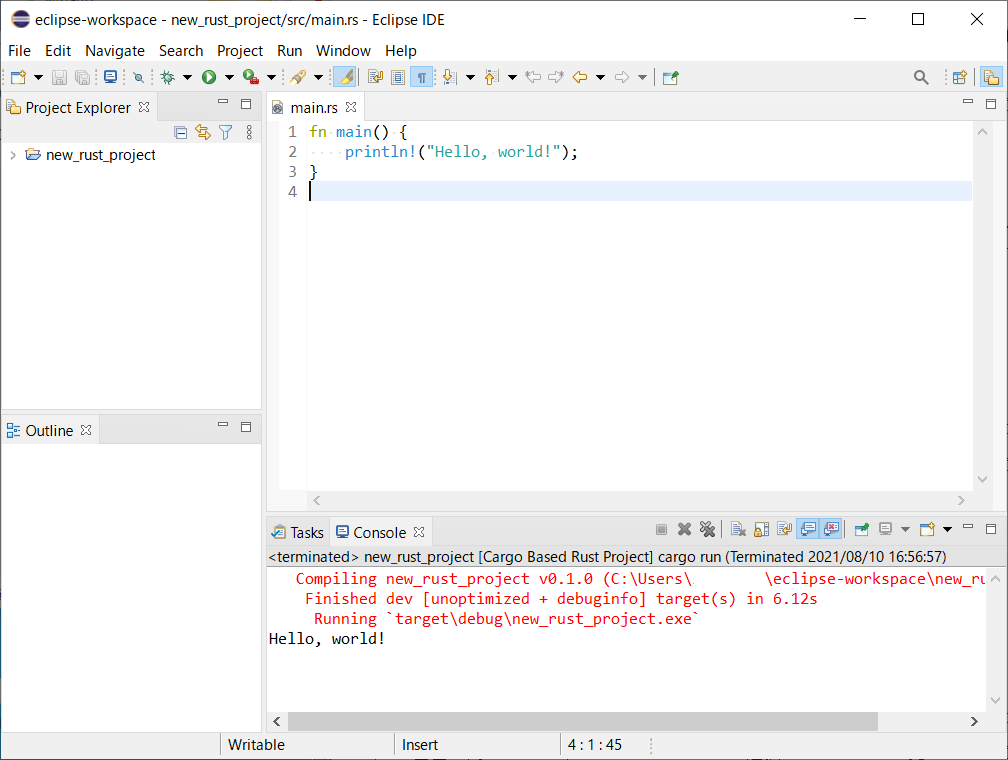Open the External Tools dropdown arrow

click(x=271, y=77)
